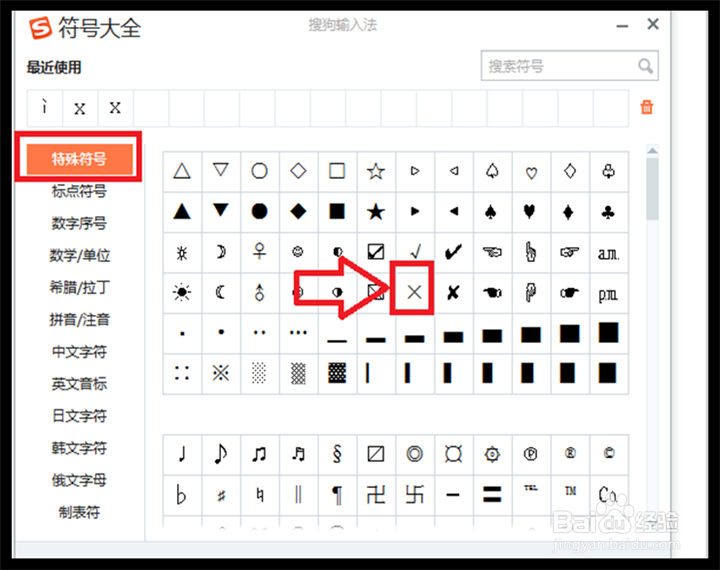Open the 拼音/注音 category
720x570 pixels.
[x=79, y=319]
